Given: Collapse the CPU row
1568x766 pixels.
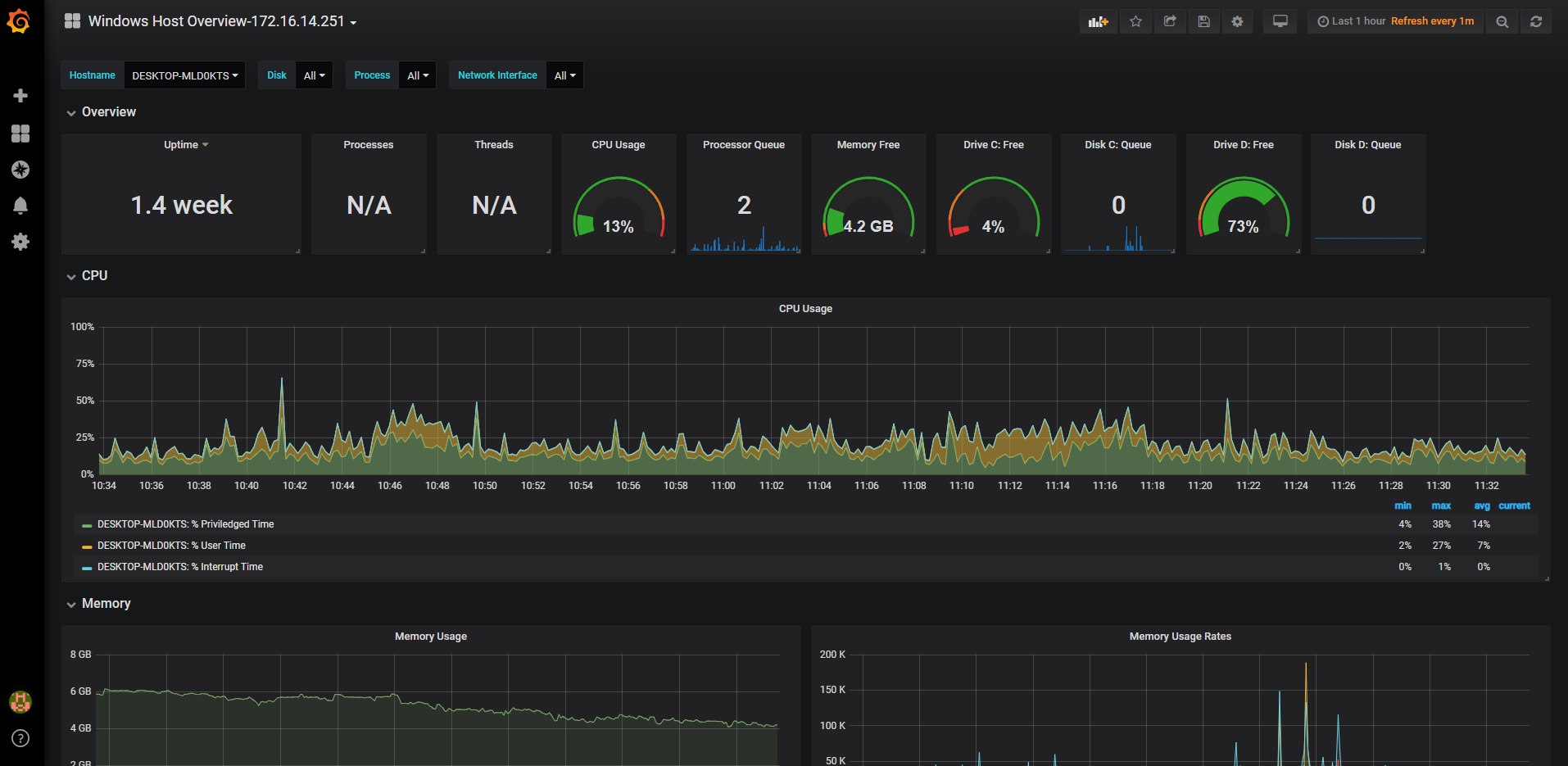Looking at the screenshot, I should [x=88, y=276].
